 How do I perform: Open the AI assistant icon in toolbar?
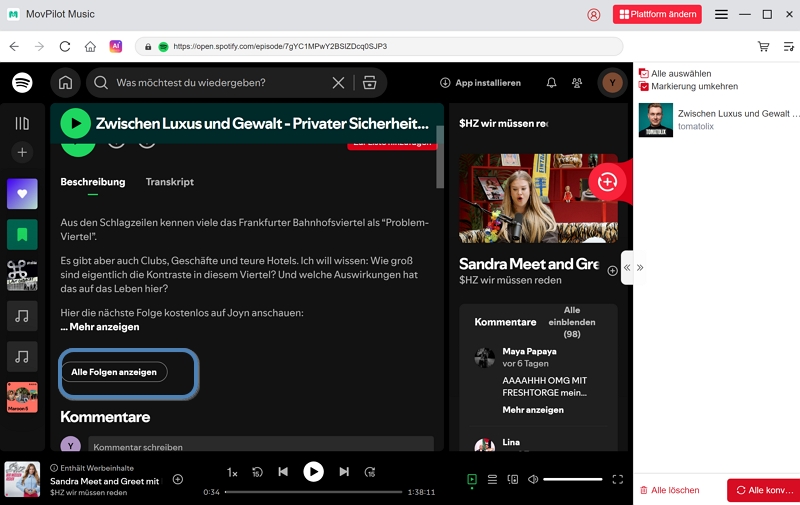click(x=116, y=46)
